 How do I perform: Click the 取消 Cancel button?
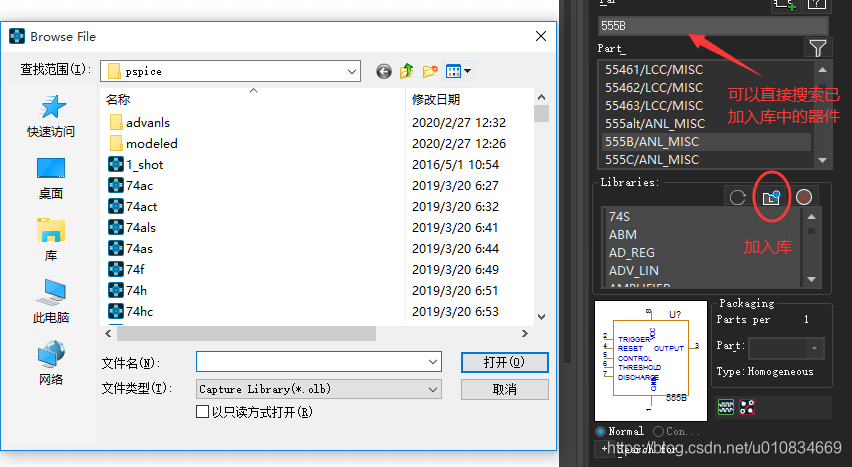pyautogui.click(x=504, y=389)
